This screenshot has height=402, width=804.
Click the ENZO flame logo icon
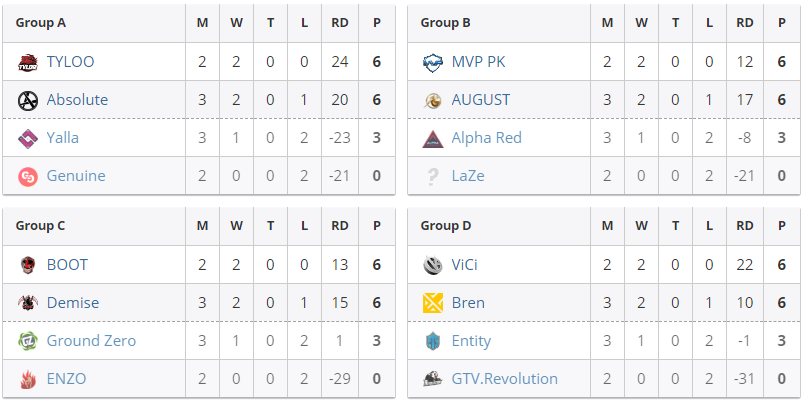(x=28, y=379)
